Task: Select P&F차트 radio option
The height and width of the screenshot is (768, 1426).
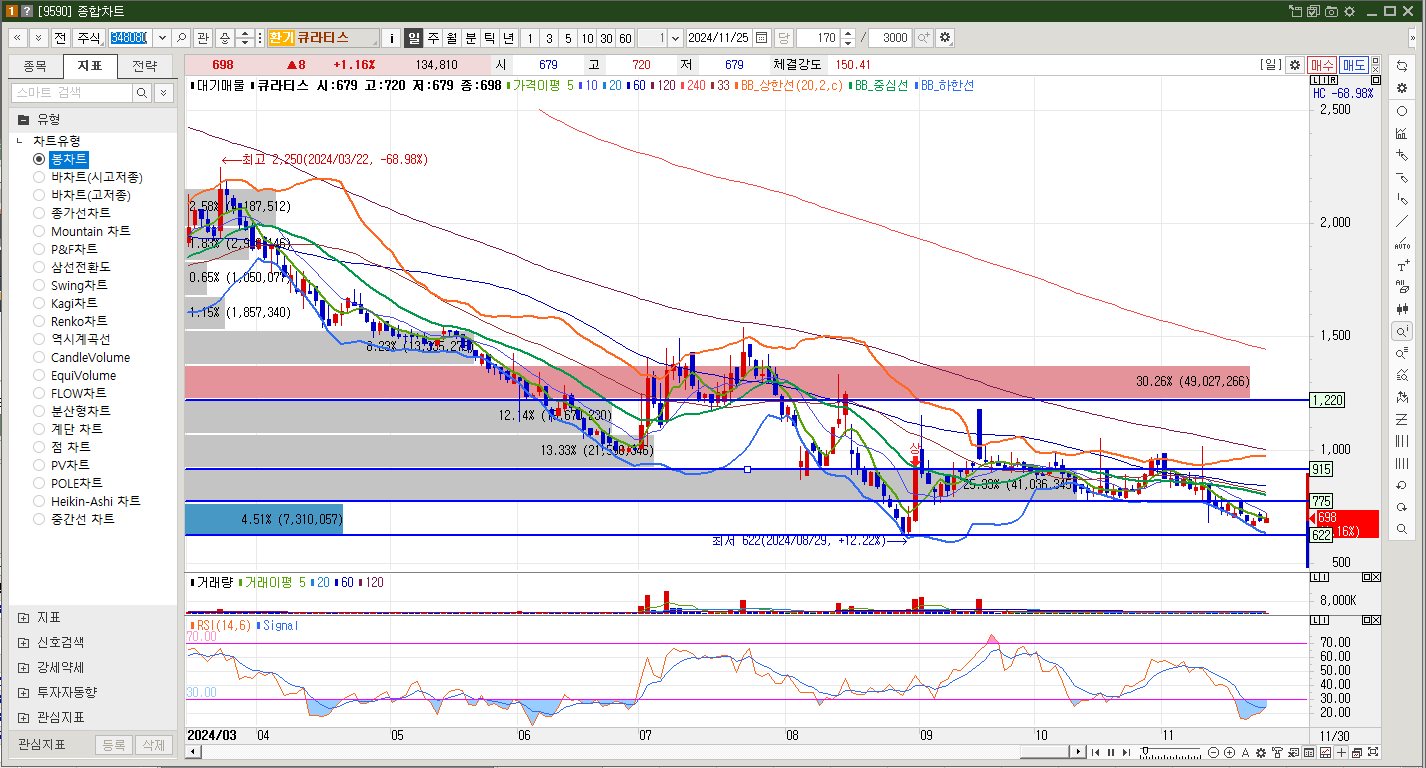Action: click(66, 249)
